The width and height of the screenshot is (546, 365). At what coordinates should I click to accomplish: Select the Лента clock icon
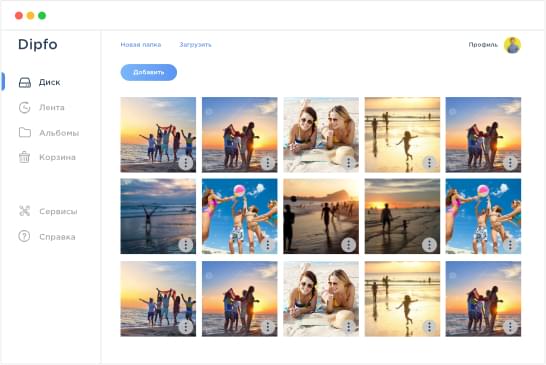point(24,108)
